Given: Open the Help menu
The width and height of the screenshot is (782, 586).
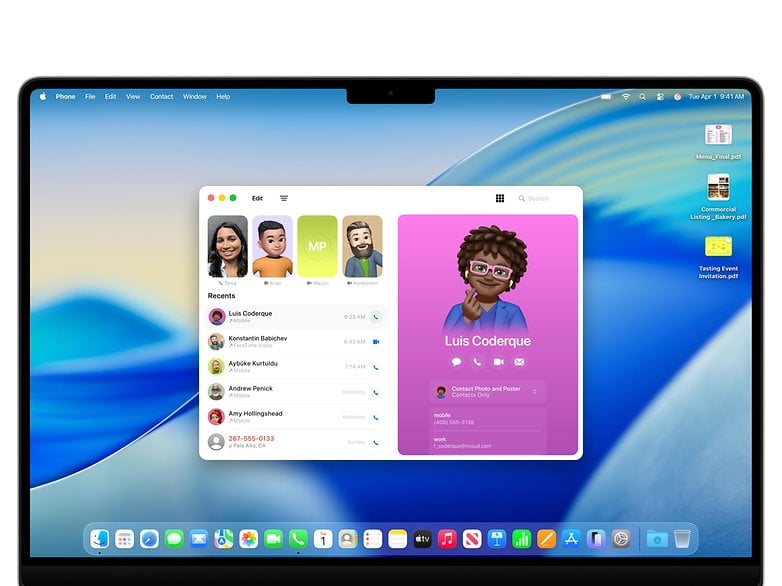Looking at the screenshot, I should (x=223, y=96).
